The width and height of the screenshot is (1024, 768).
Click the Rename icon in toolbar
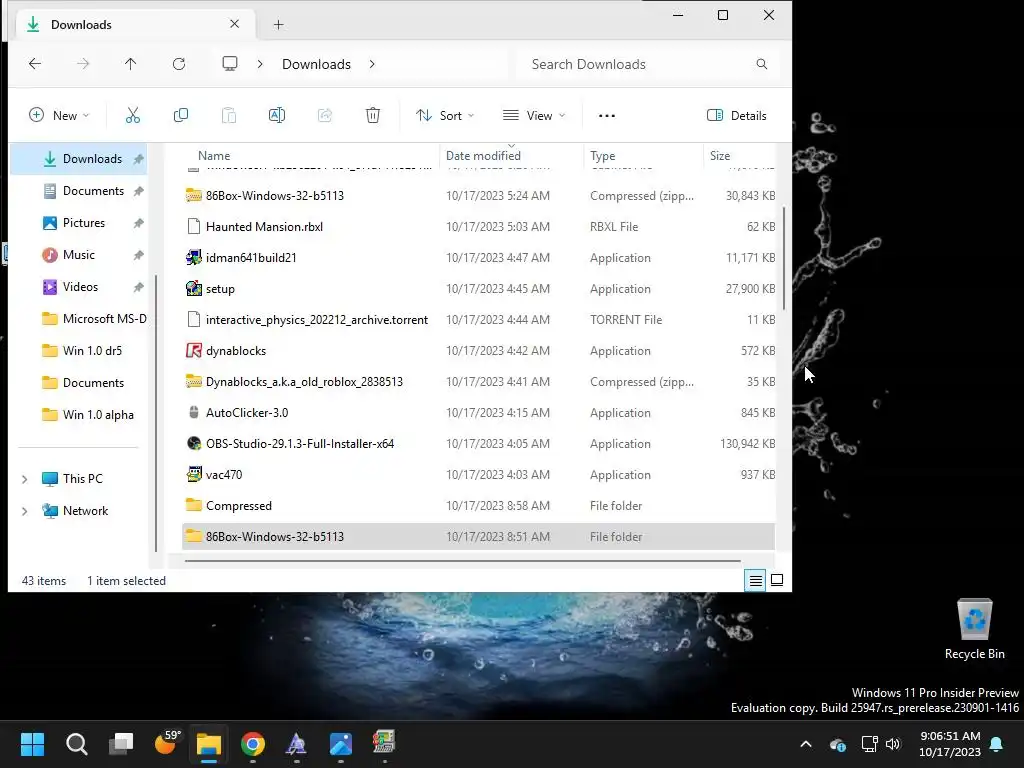277,116
